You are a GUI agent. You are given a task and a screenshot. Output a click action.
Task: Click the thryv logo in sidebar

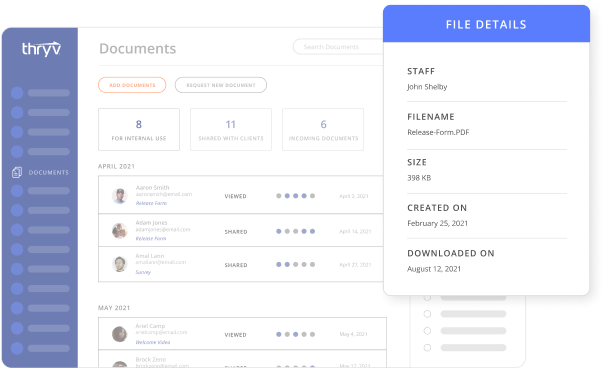41,49
